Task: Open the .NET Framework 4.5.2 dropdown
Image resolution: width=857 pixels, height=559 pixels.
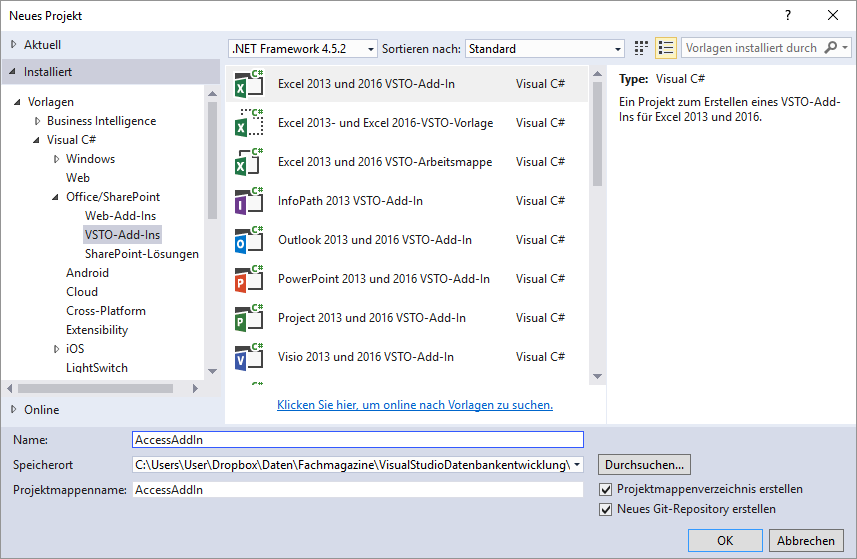Action: coord(371,49)
